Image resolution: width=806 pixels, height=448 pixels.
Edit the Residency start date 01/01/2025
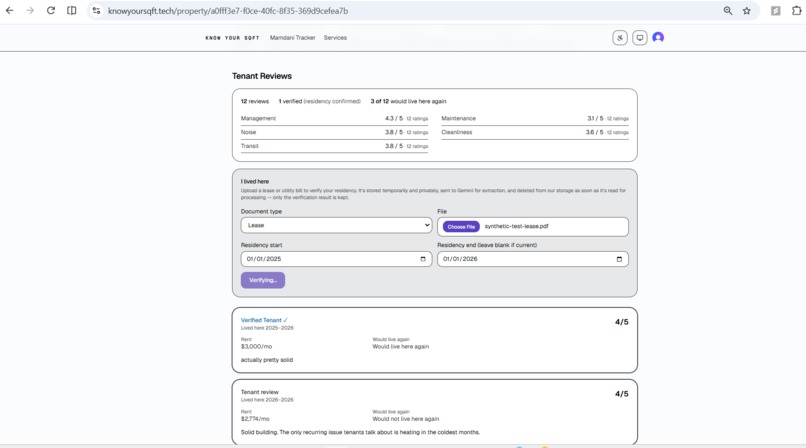pos(336,259)
